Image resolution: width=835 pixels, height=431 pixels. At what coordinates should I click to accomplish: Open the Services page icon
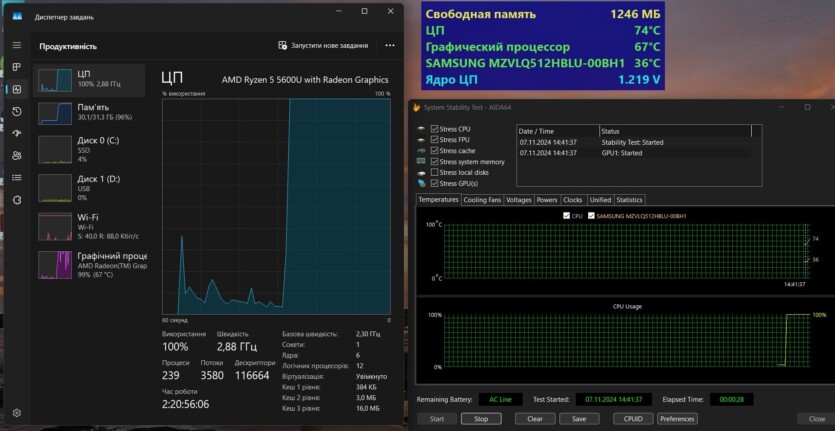pyautogui.click(x=16, y=199)
